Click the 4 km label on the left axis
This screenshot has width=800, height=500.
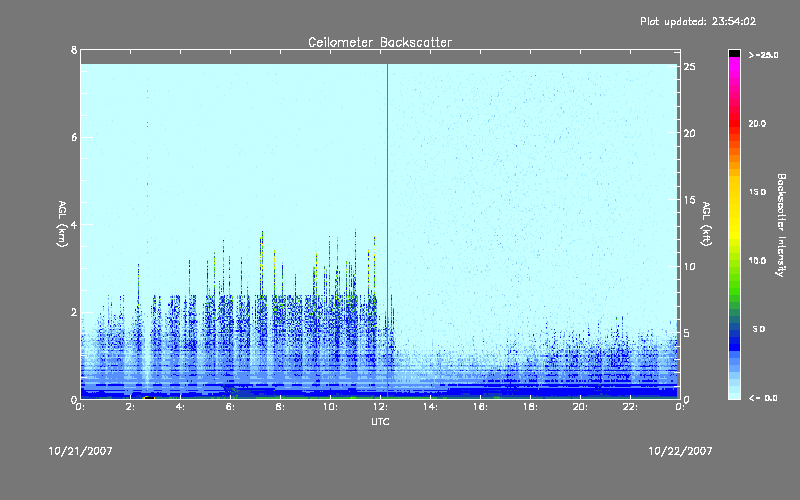(x=74, y=224)
